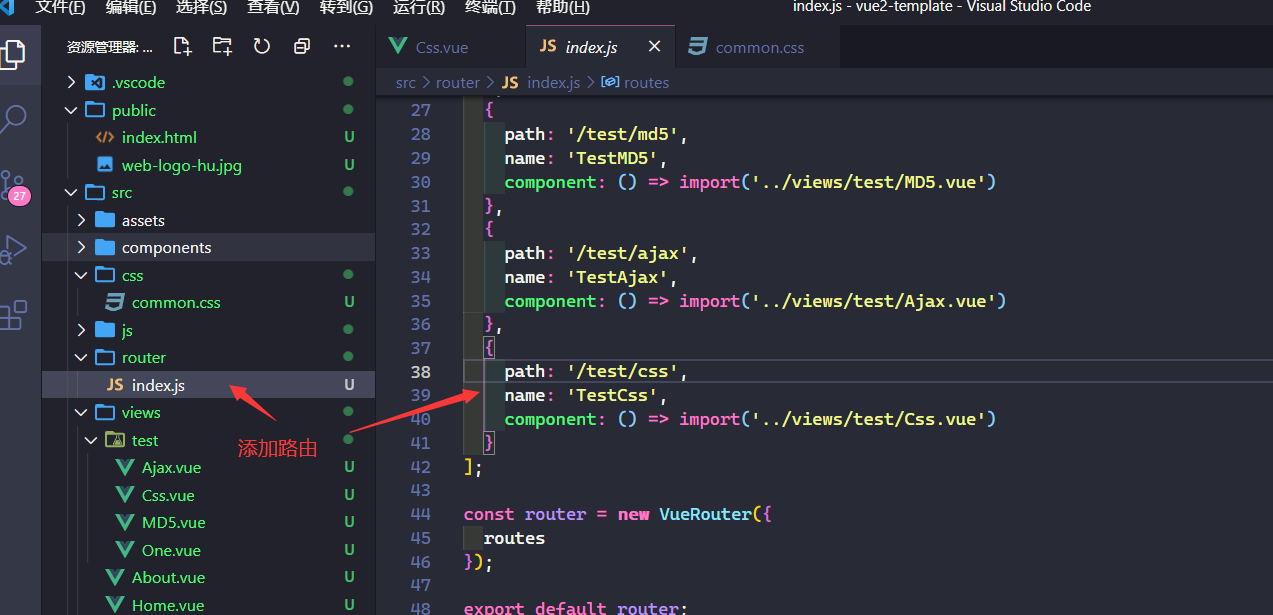This screenshot has width=1273, height=615.
Task: Switch to the Css.vue editor tab
Action: point(441,47)
